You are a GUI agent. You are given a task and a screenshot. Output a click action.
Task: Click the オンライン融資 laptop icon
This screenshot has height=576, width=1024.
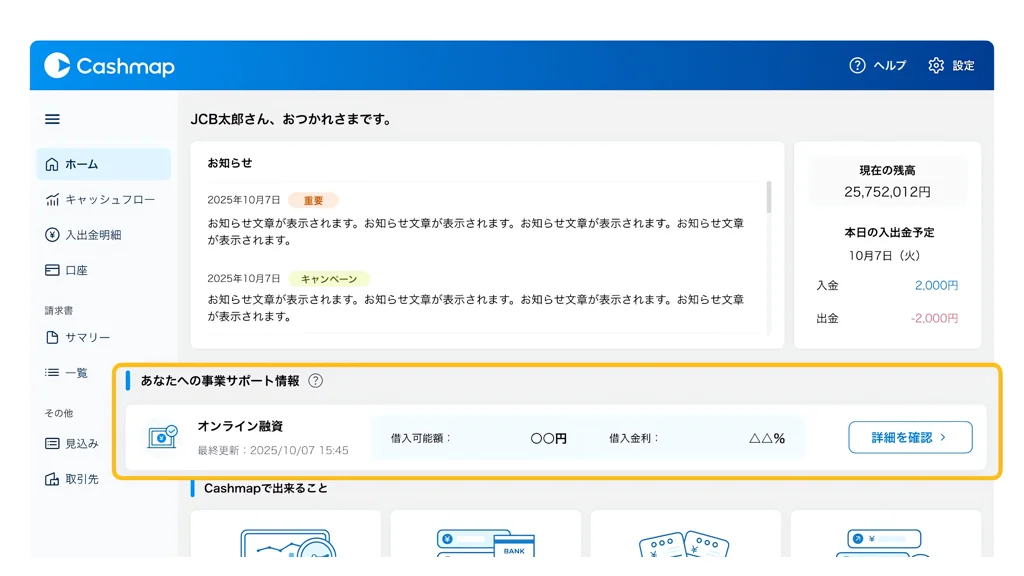[161, 437]
